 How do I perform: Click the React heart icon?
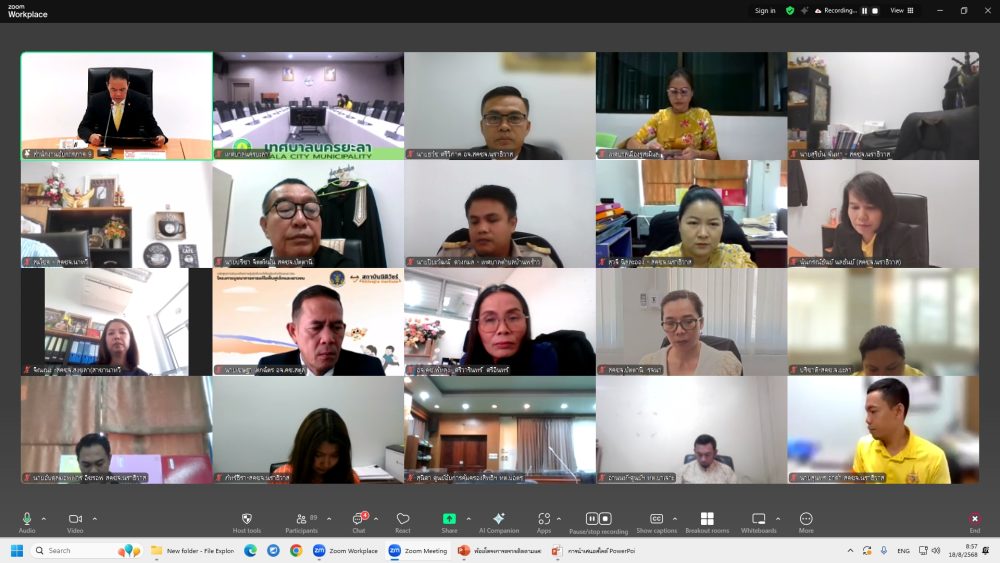[x=403, y=519]
